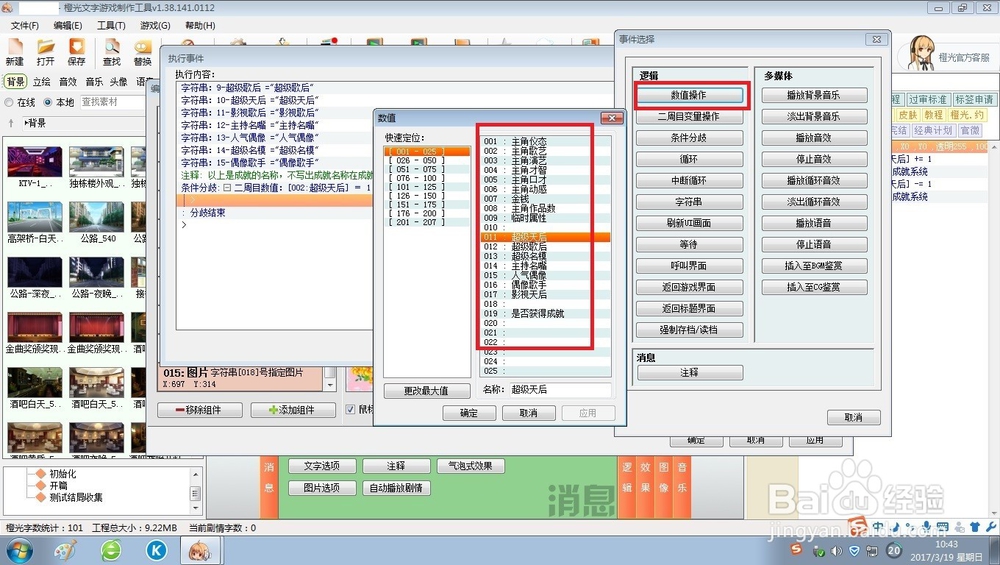Image resolution: width=1000 pixels, height=565 pixels.
Task: Open the dropdown arrow beside 015 图片 component
Action: pos(330,385)
